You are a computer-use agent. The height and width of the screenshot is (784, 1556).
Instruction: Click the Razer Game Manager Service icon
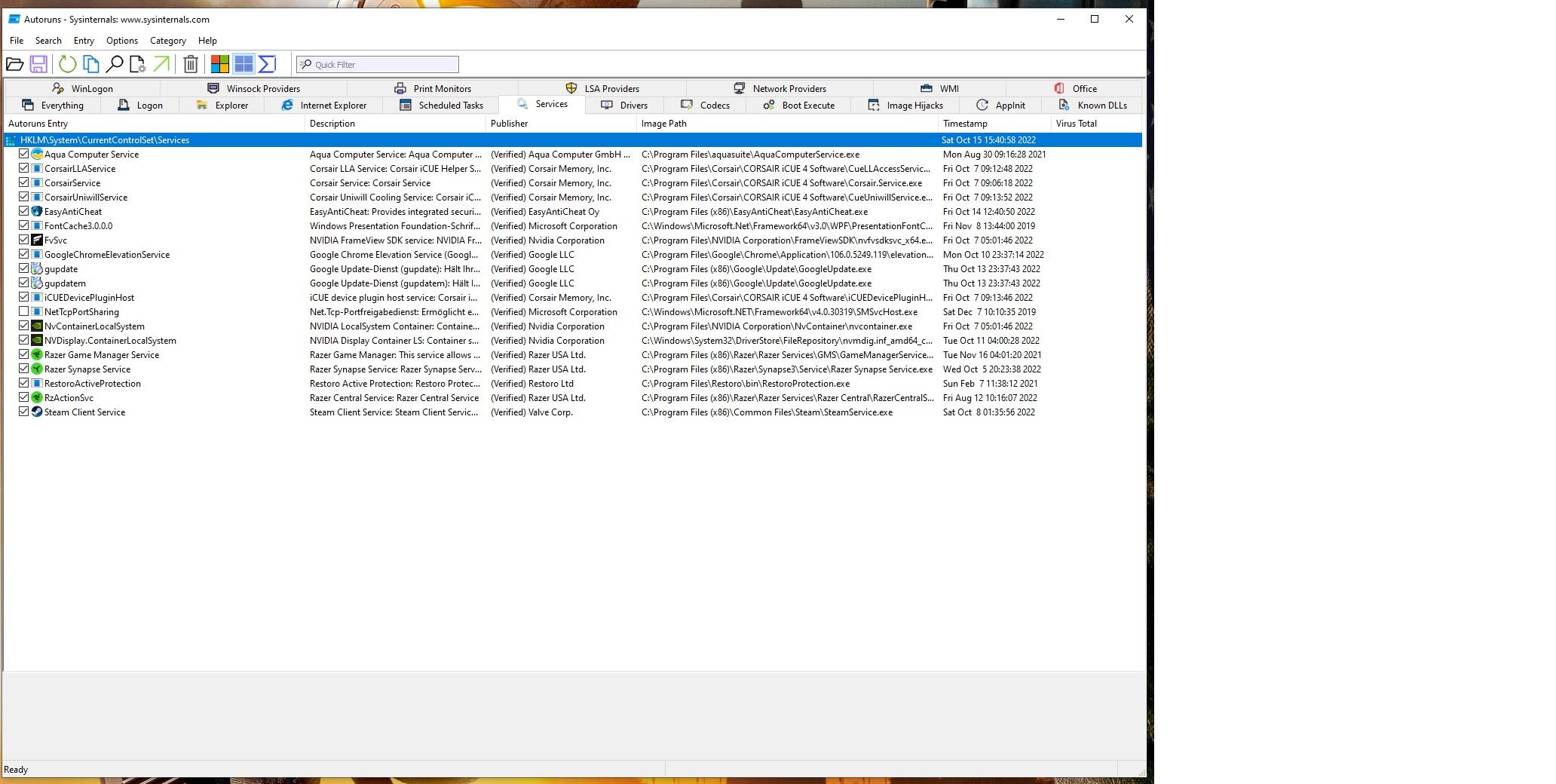(x=37, y=355)
